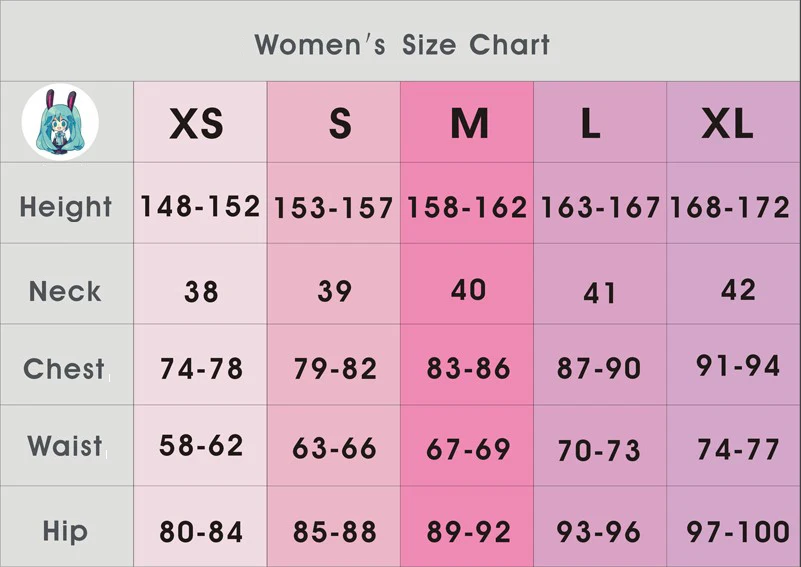This screenshot has width=801, height=567.
Task: Pick the L size column header
Action: (591, 124)
